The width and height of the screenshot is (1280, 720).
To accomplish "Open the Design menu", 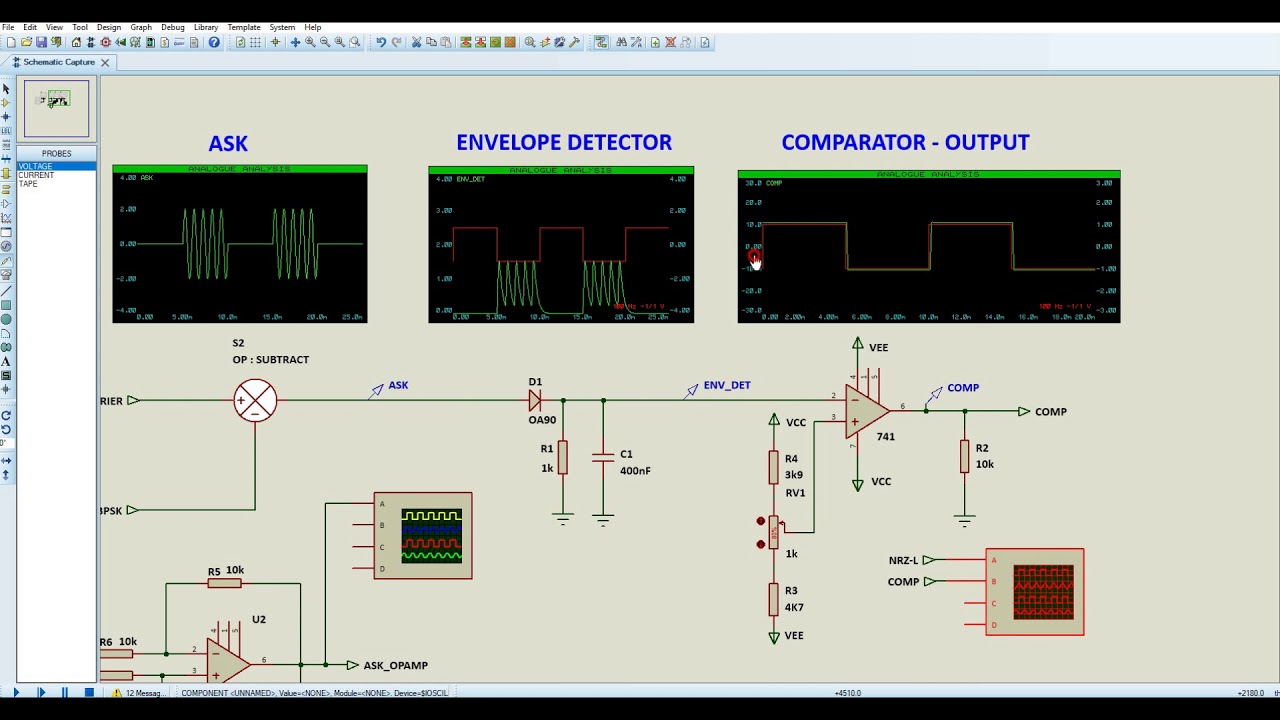I will click(x=109, y=27).
